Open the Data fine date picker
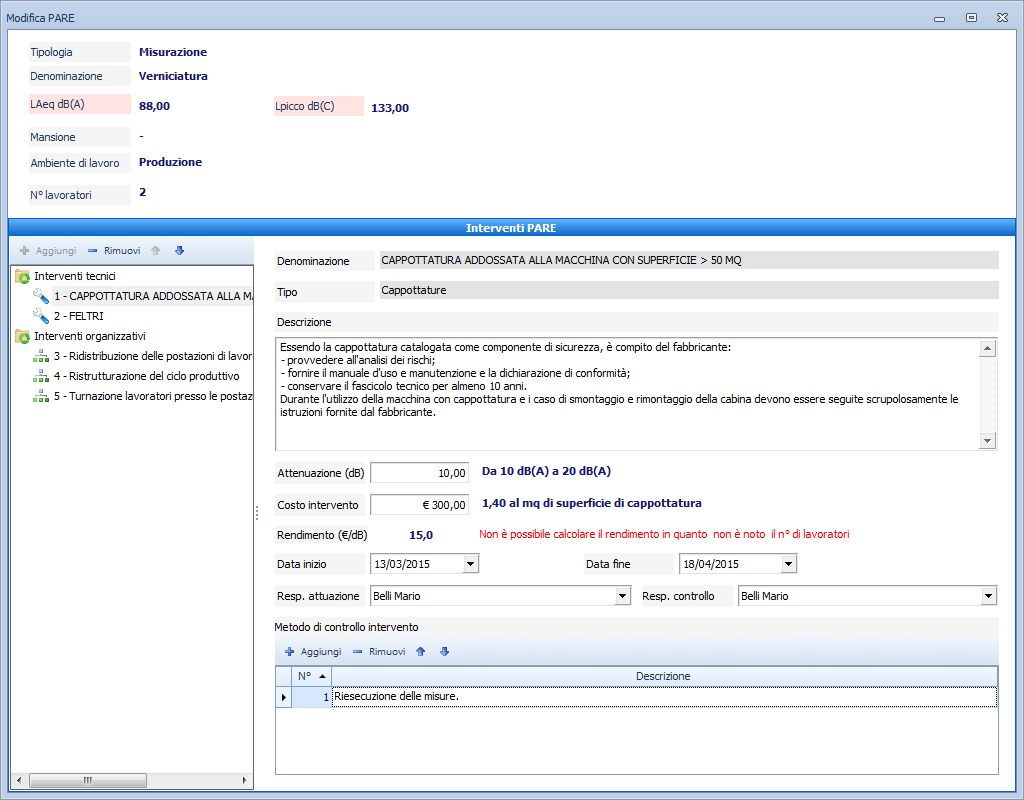 789,564
